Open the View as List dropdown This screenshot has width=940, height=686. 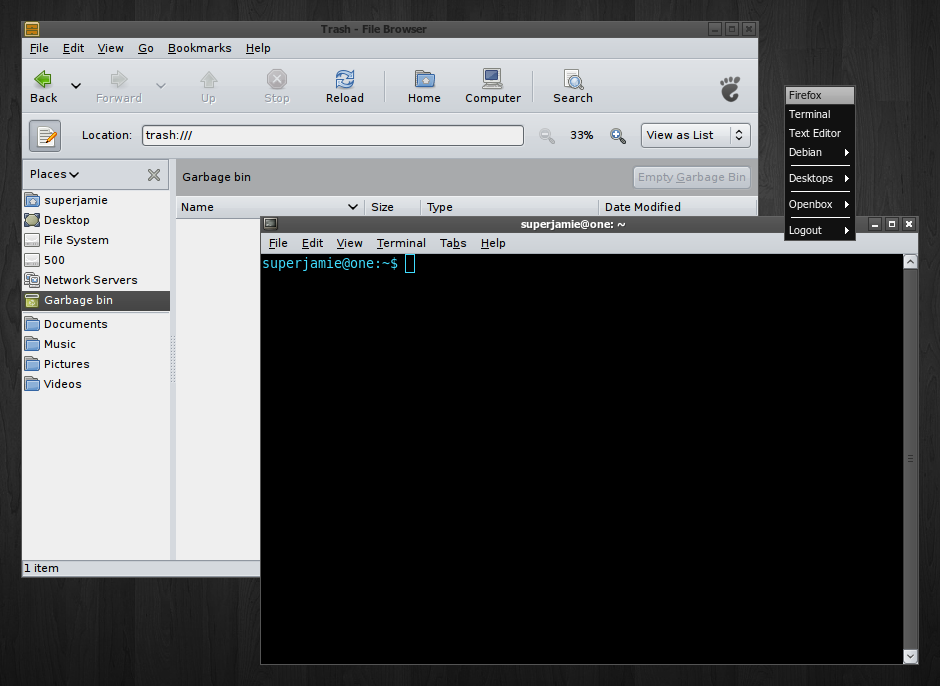click(x=695, y=136)
